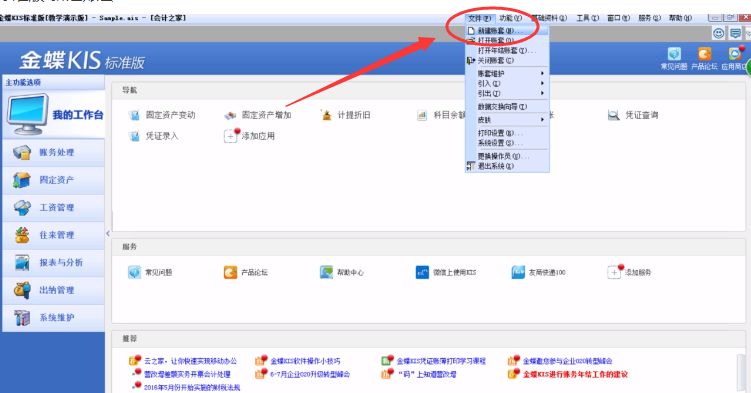Select 工资管理 sidebar module
The width and height of the screenshot is (751, 393).
54,208
